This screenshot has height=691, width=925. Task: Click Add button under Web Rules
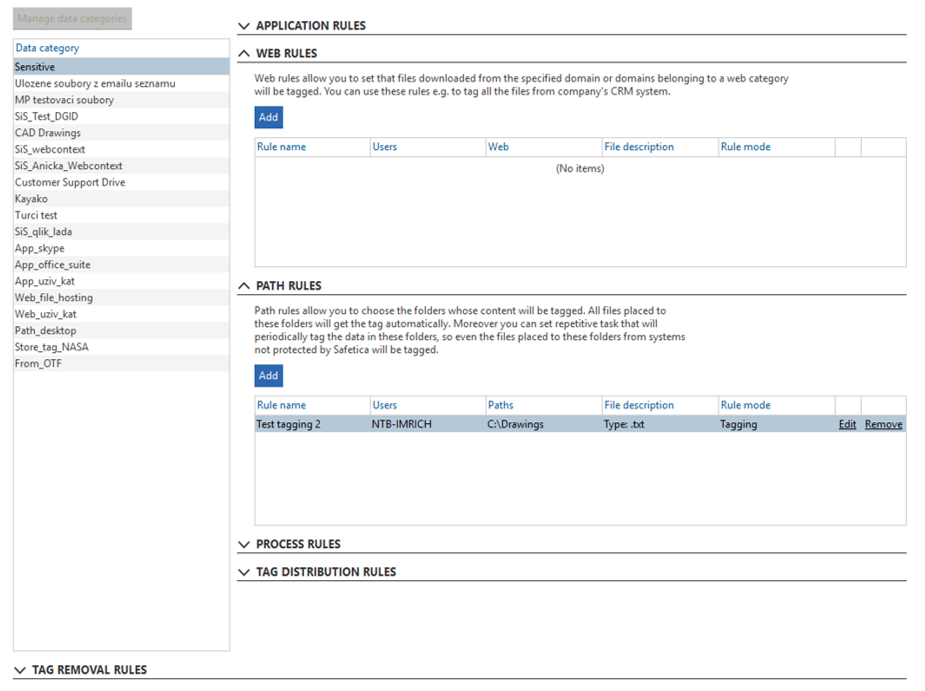click(x=268, y=117)
